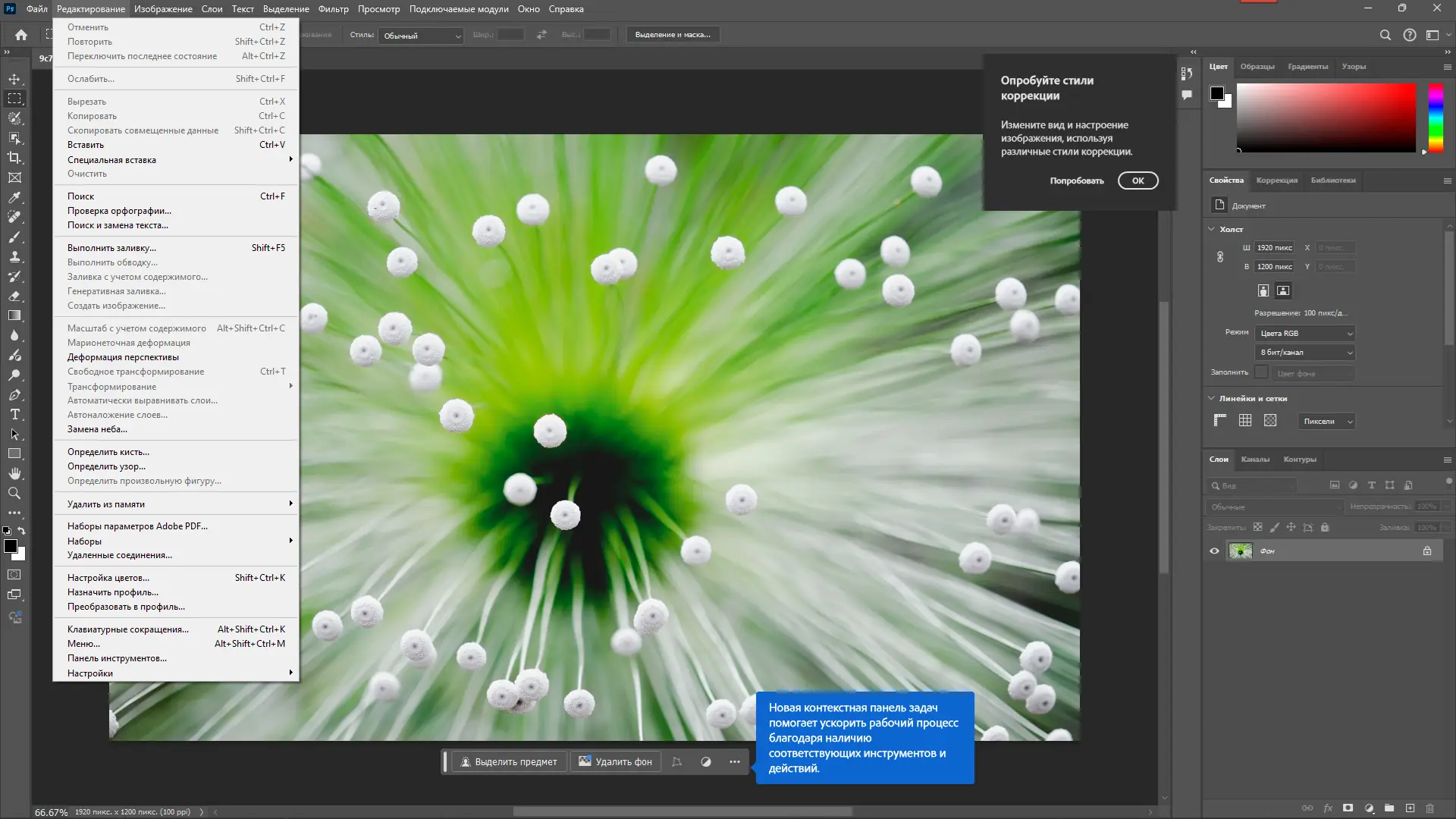Image resolution: width=1456 pixels, height=819 pixels.
Task: Click the portrait orientation canvas icon
Action: pos(1263,290)
